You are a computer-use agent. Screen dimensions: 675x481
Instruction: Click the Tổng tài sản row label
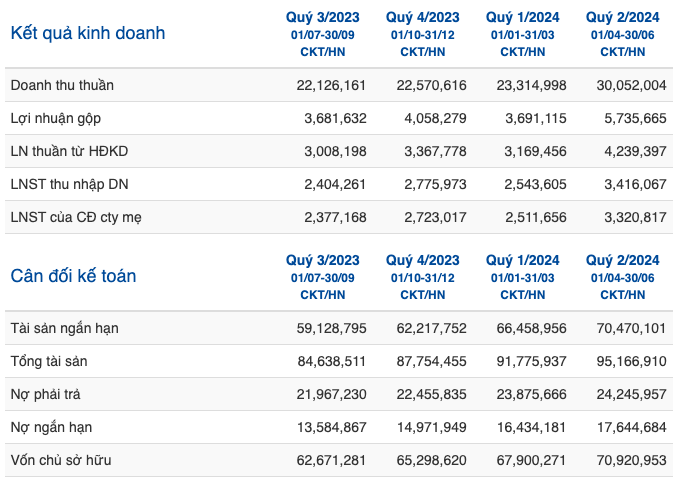pyautogui.click(x=49, y=361)
